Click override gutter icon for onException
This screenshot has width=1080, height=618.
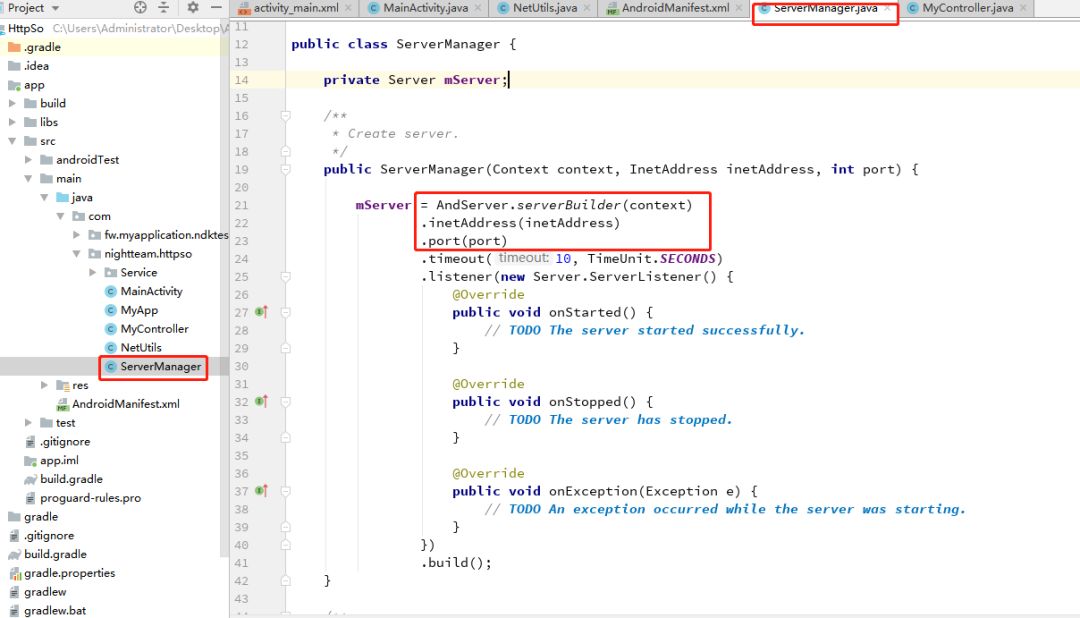(262, 491)
